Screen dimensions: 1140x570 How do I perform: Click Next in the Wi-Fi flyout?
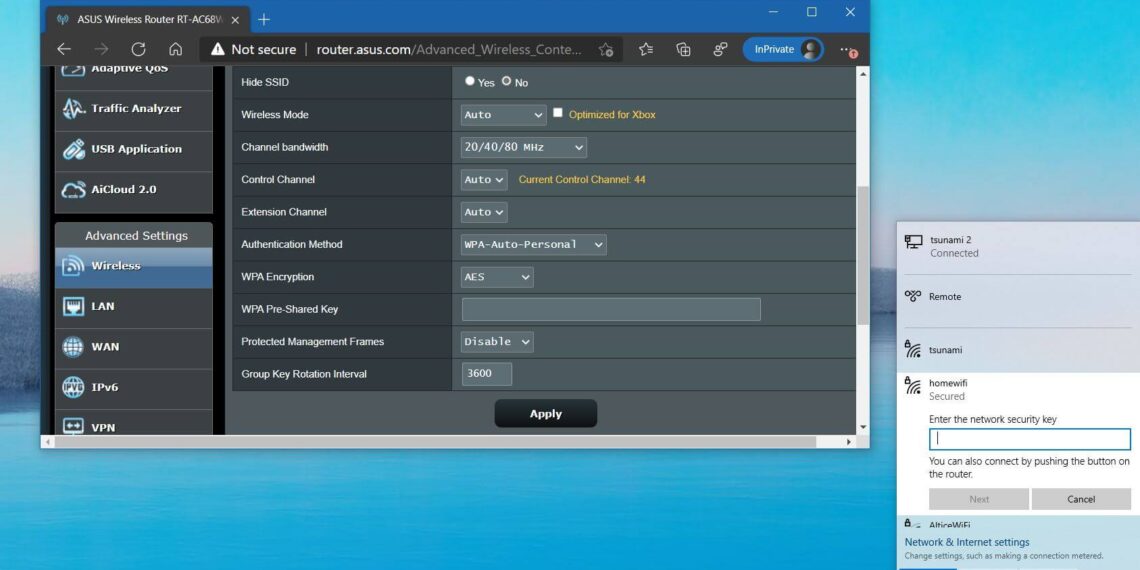979,499
